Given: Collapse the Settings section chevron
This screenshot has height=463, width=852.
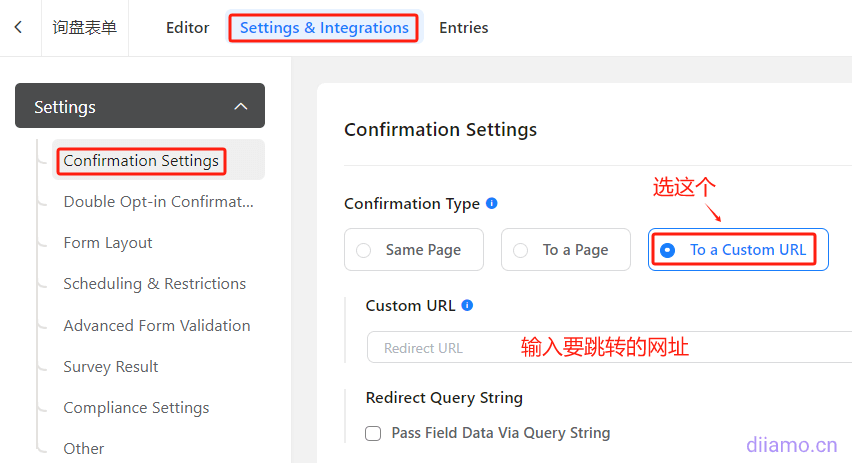Looking at the screenshot, I should click(240, 106).
